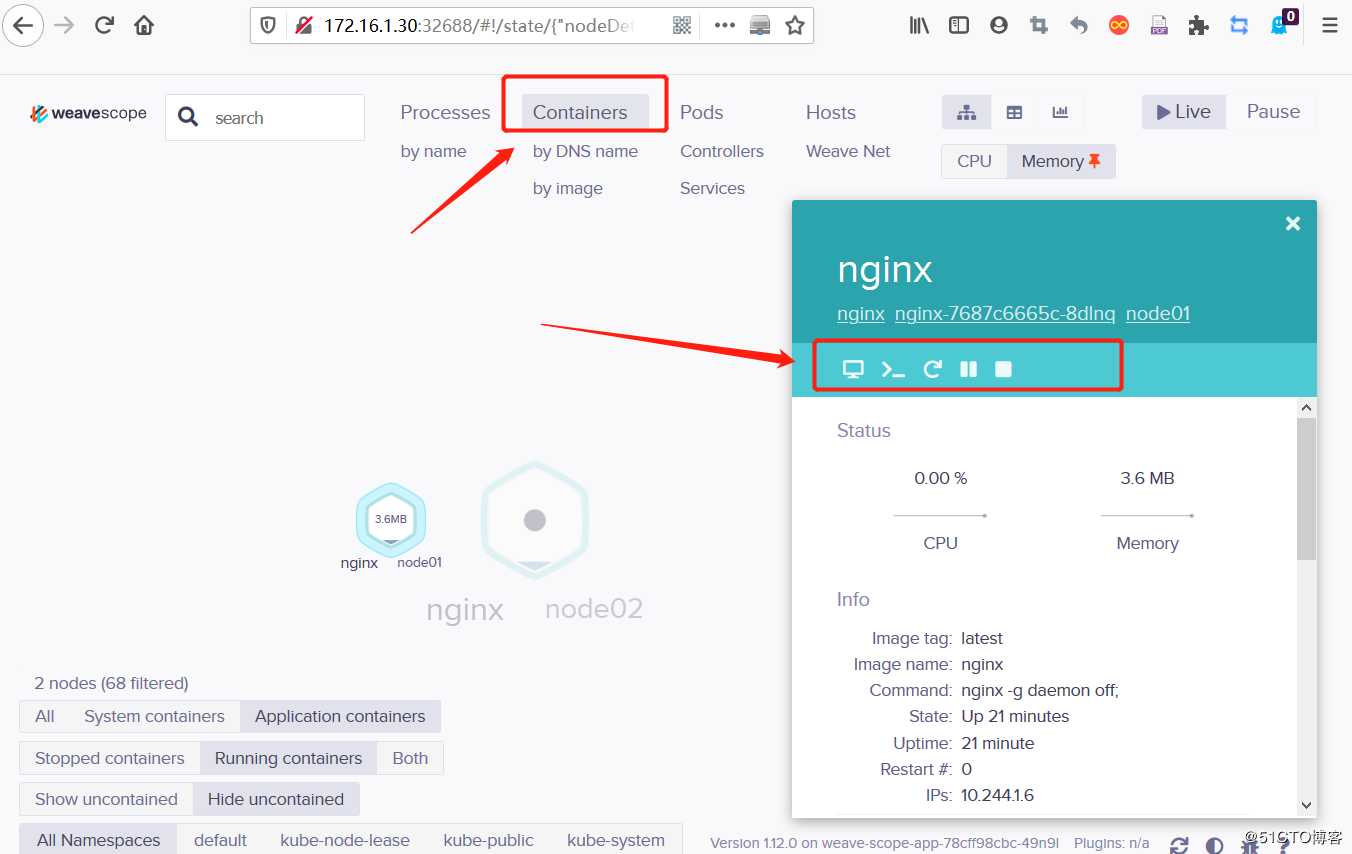Viewport: 1352px width, 854px height.
Task: Stop the nginx container icon
Action: (1003, 369)
